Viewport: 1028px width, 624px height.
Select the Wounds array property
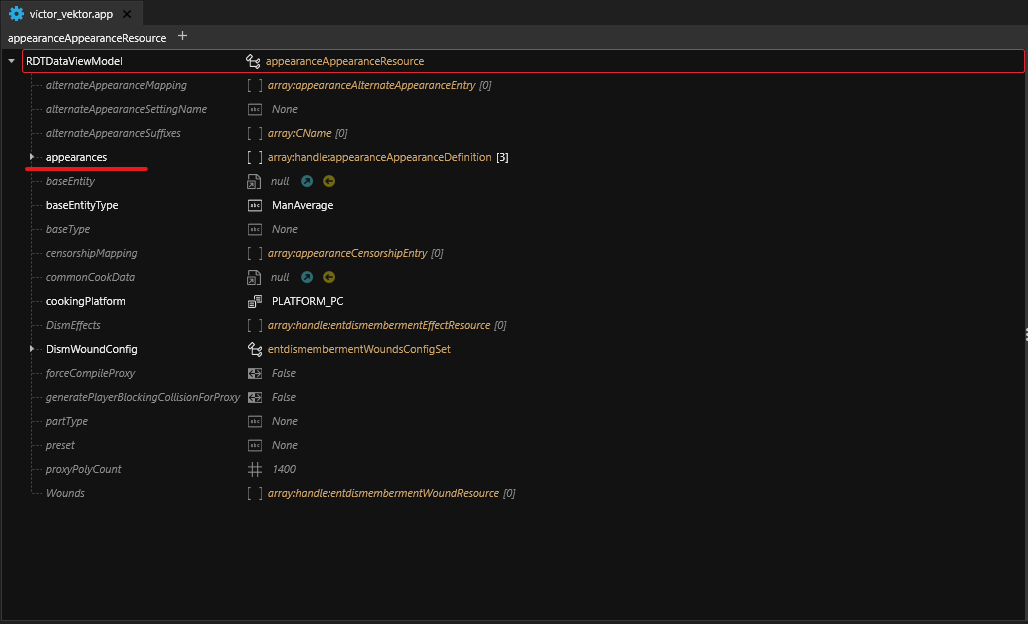(65, 493)
